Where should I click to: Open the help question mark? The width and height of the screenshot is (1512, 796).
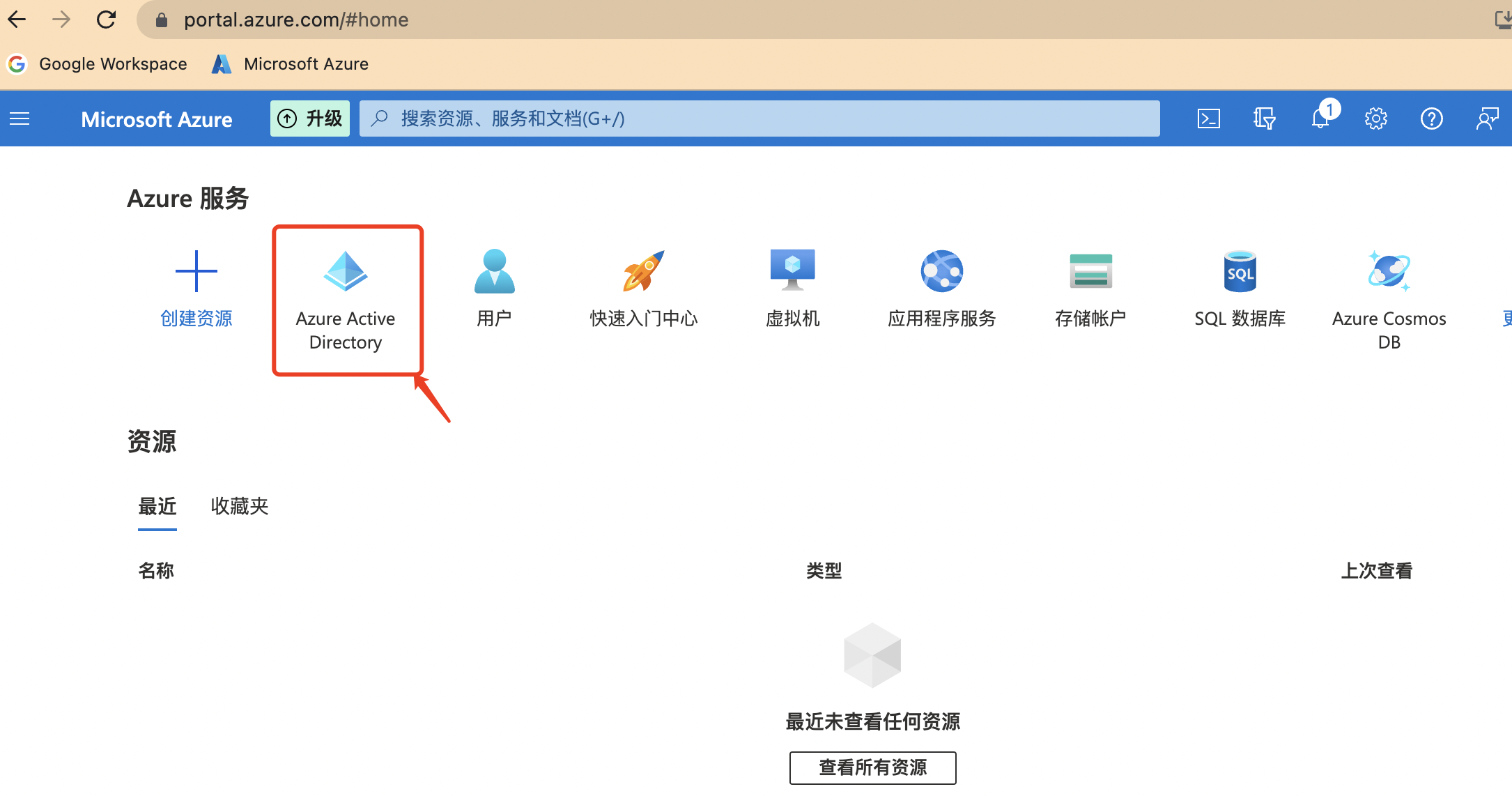1432,119
